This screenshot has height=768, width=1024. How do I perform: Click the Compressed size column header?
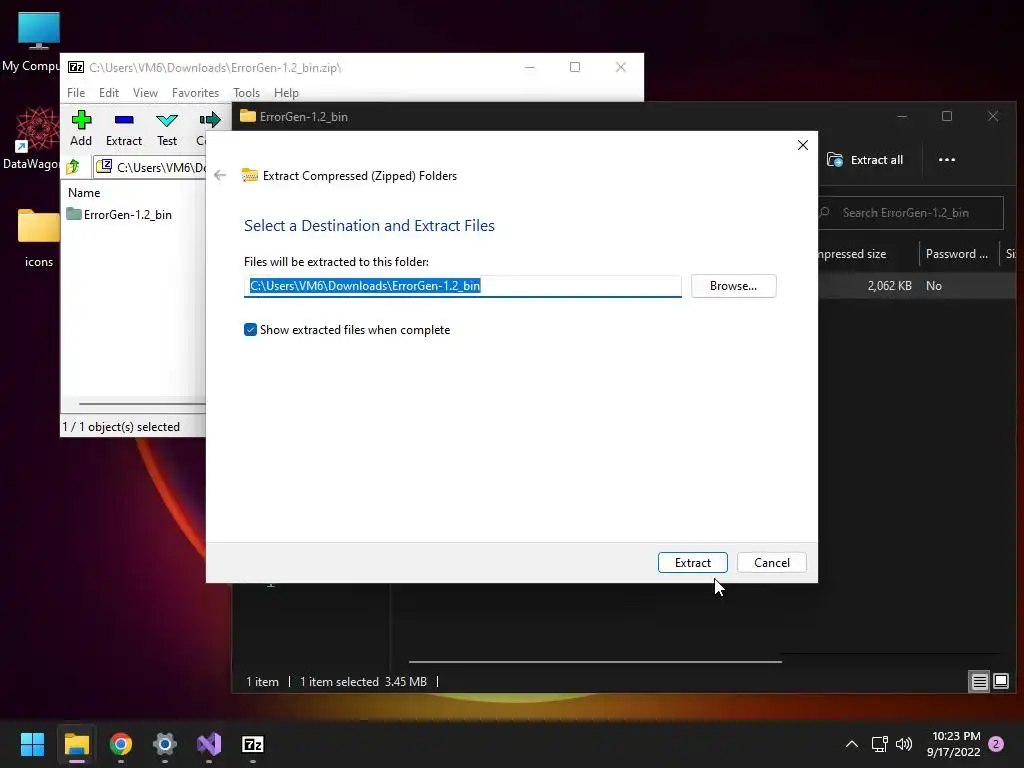point(853,254)
